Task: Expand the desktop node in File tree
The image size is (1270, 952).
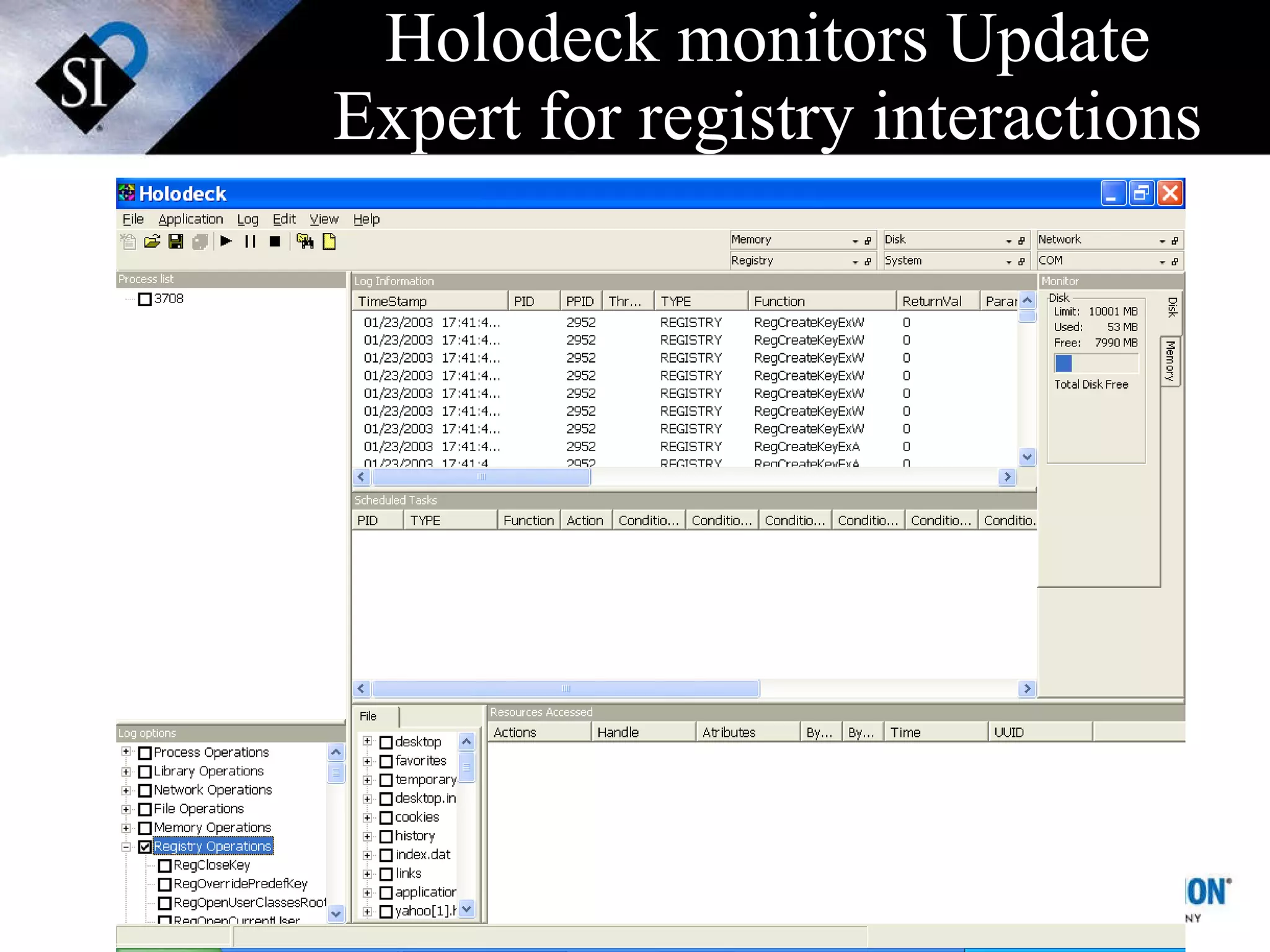Action: [367, 741]
